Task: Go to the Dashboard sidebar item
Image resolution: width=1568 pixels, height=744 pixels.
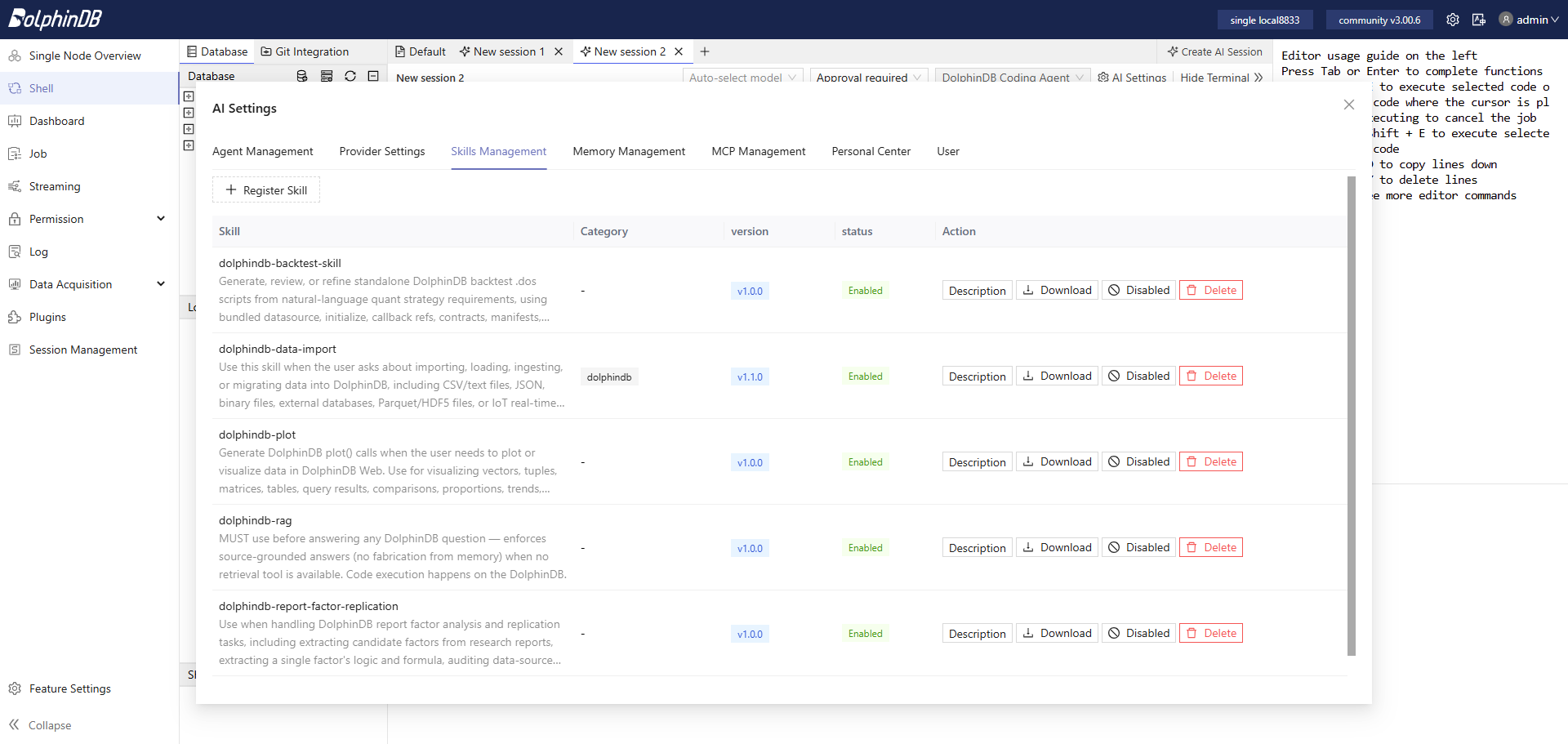Action: [89, 121]
